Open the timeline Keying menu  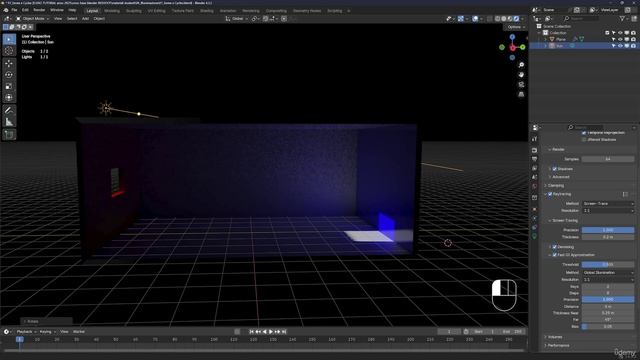tap(47, 332)
